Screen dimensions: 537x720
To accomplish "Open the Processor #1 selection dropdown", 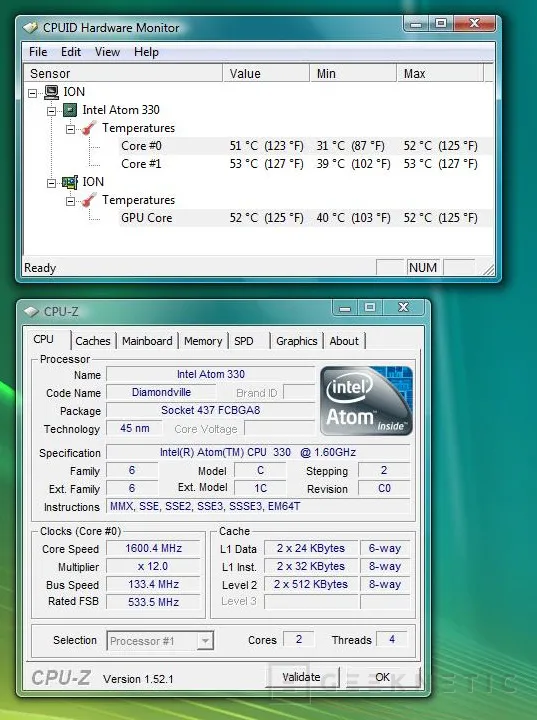I will pyautogui.click(x=205, y=641).
